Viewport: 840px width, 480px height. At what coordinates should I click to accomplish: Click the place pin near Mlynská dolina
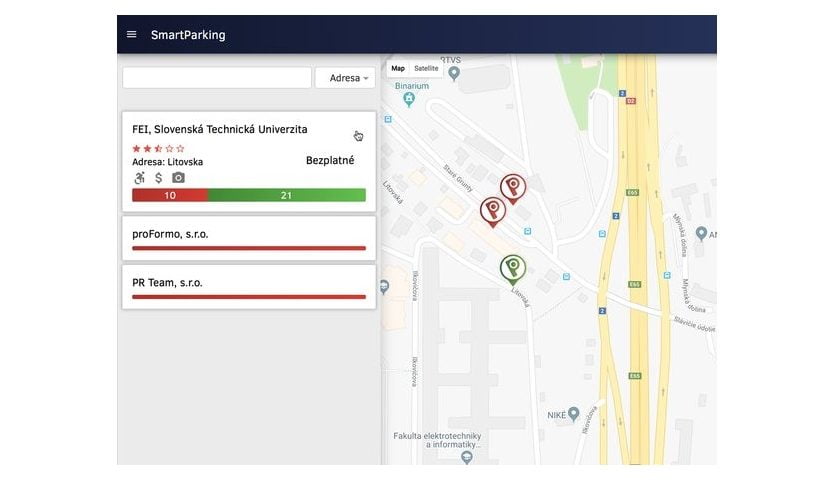click(x=701, y=234)
